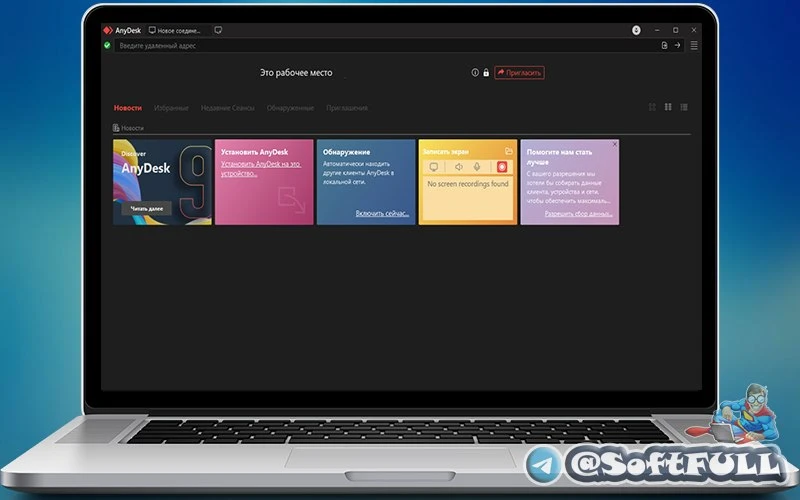The width and height of the screenshot is (800, 500).
Task: Minimize the AnyDesk window
Action: point(657,30)
